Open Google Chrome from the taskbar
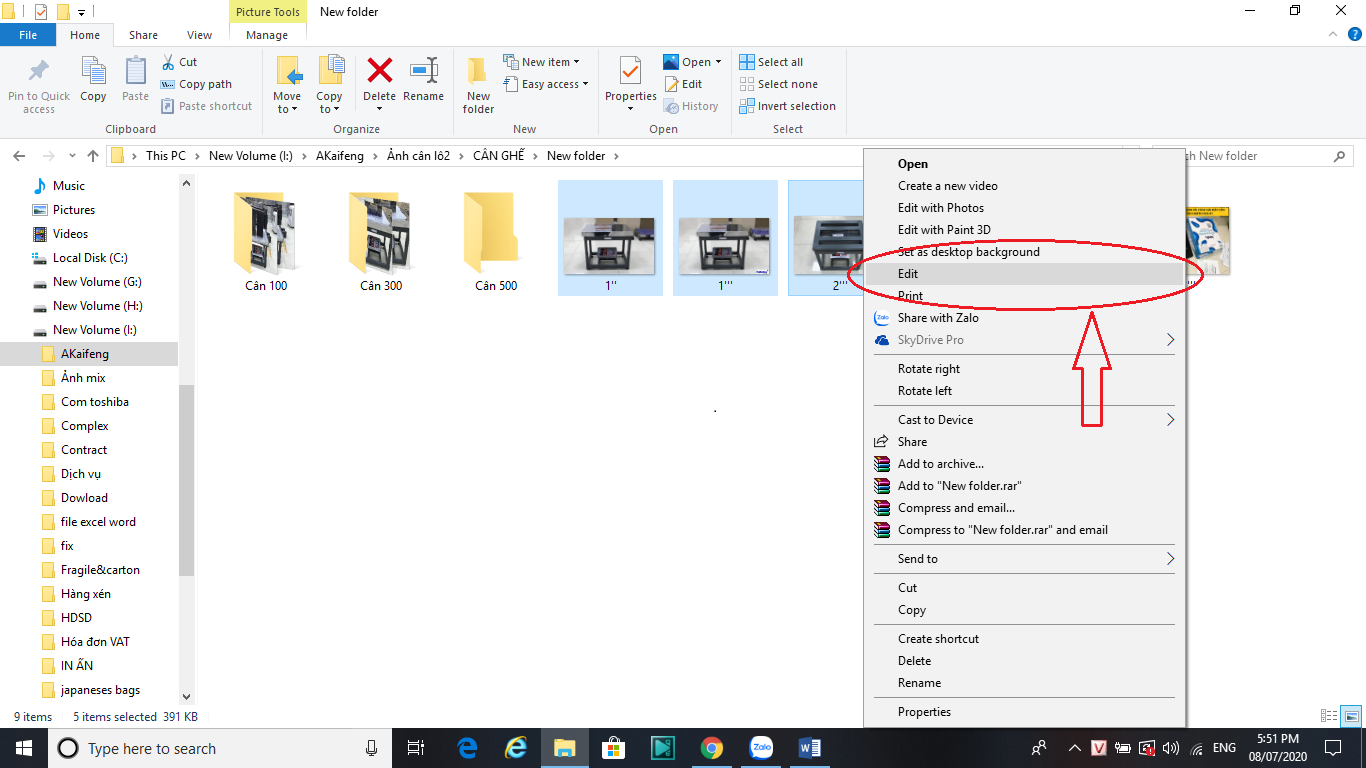1366x768 pixels. coord(711,748)
